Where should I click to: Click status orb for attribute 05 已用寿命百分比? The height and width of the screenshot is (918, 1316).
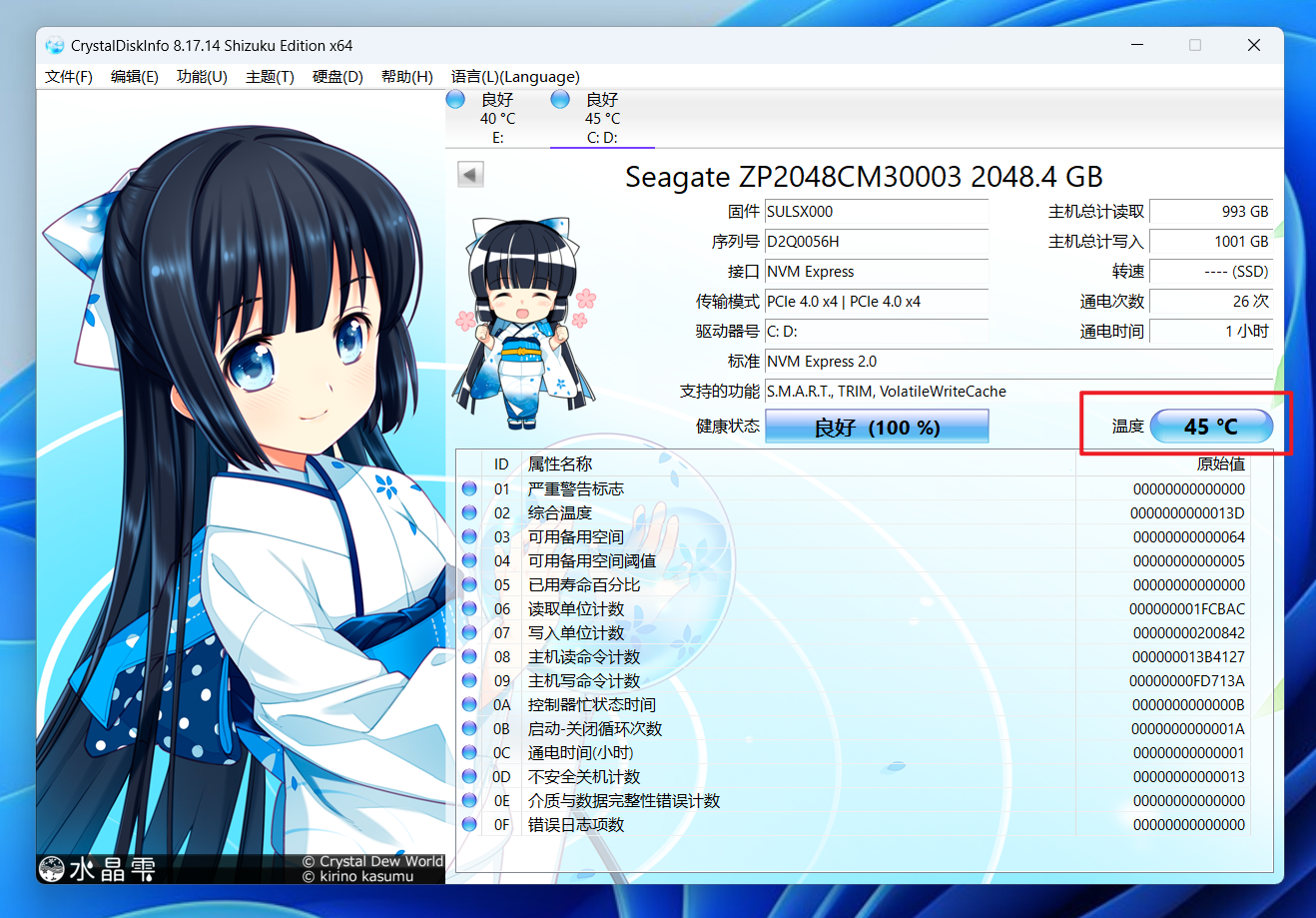[469, 585]
